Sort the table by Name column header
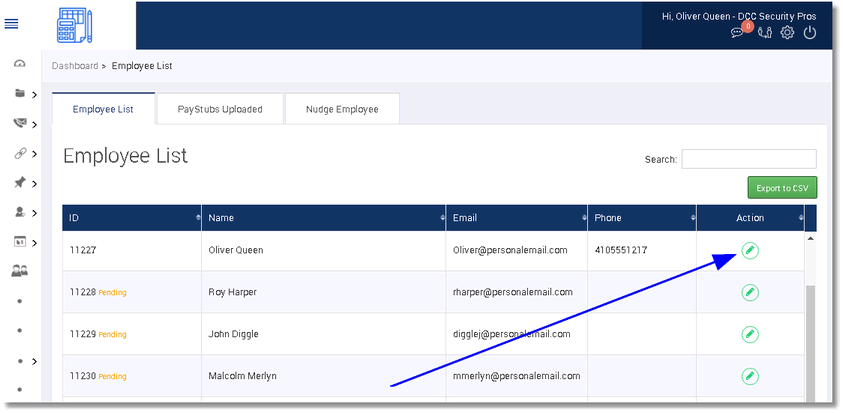This screenshot has height=413, width=843. 324,218
